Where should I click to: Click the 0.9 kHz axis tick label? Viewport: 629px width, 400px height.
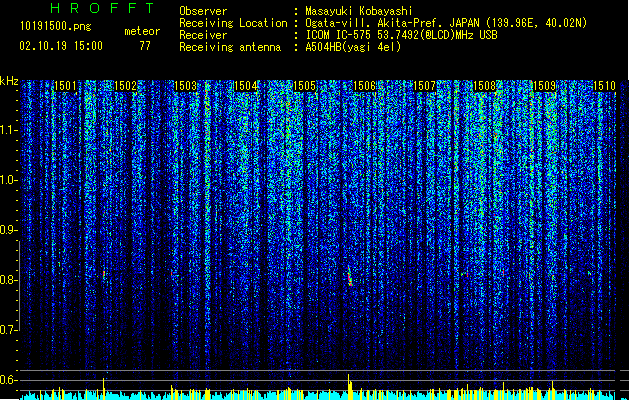click(x=8, y=230)
